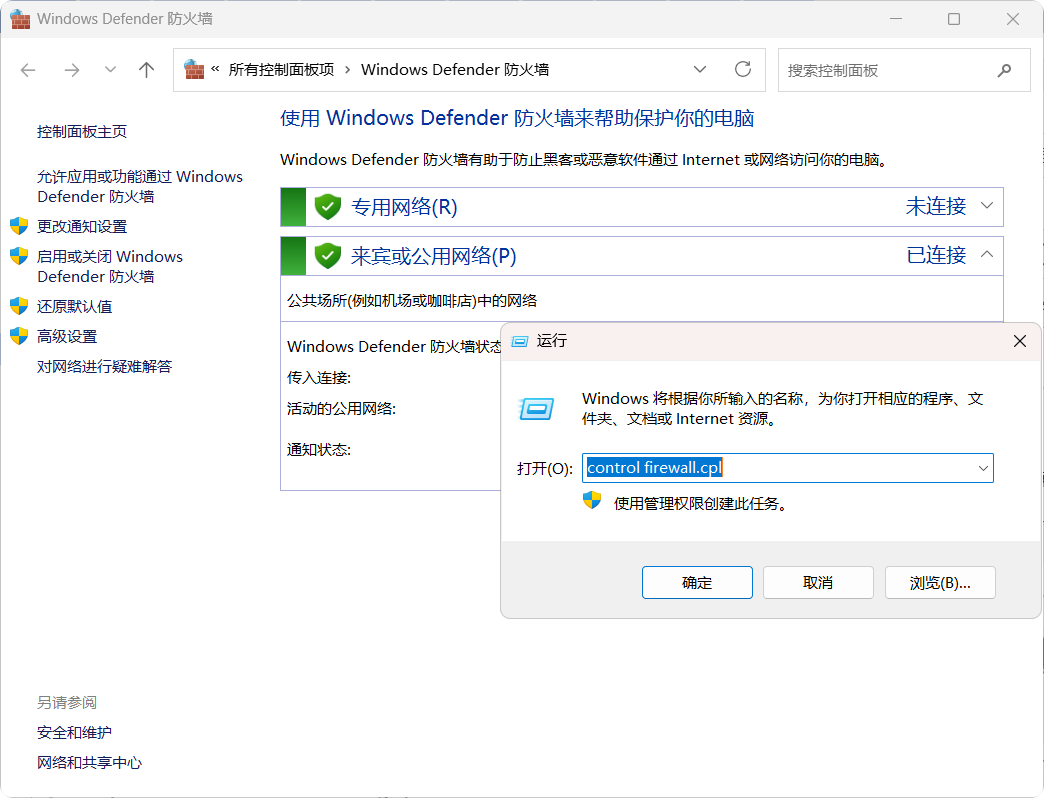The width and height of the screenshot is (1044, 798).
Task: Open the recent locations chevron
Action: [111, 69]
